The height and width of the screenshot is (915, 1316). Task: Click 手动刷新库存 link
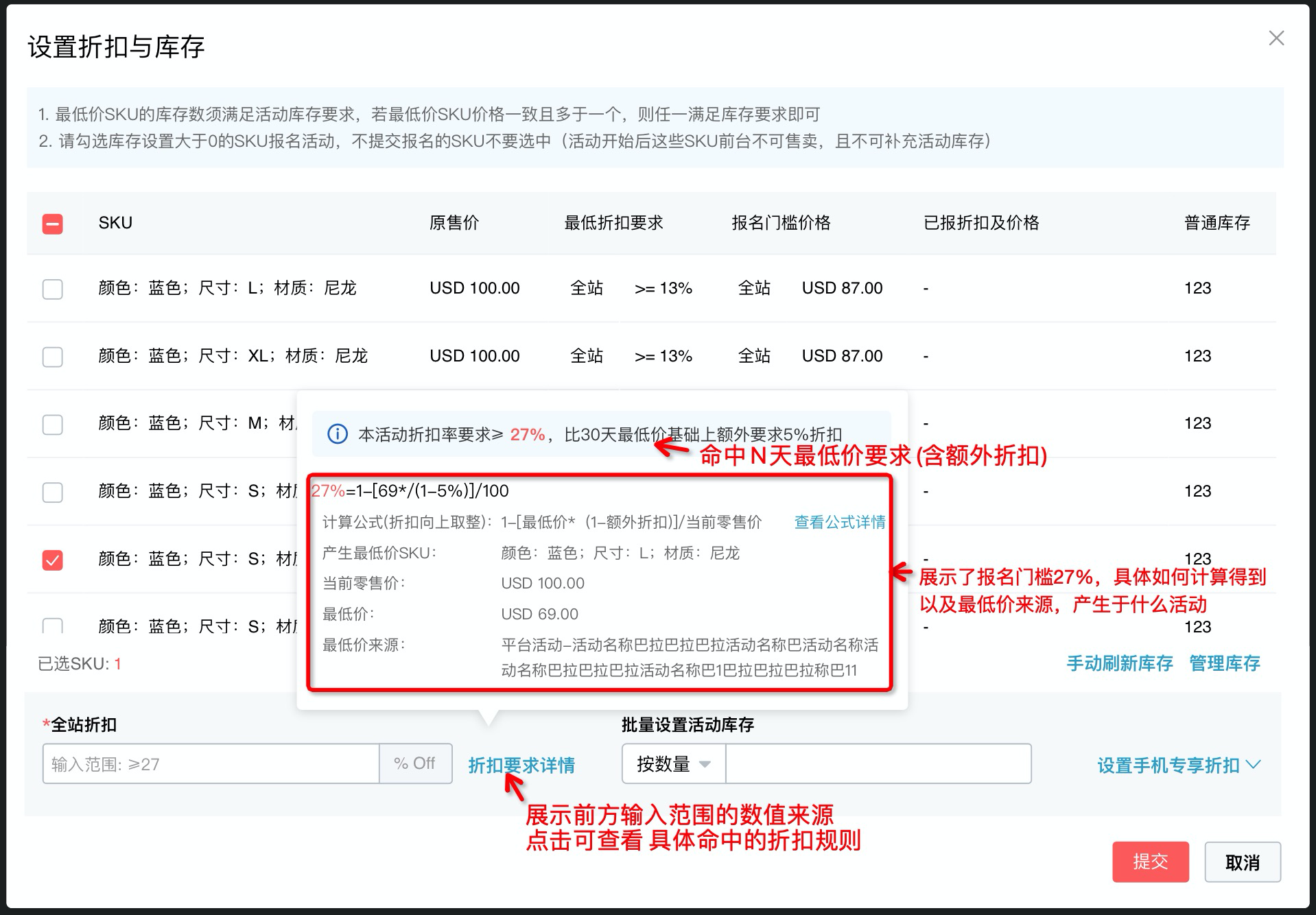[x=1120, y=663]
